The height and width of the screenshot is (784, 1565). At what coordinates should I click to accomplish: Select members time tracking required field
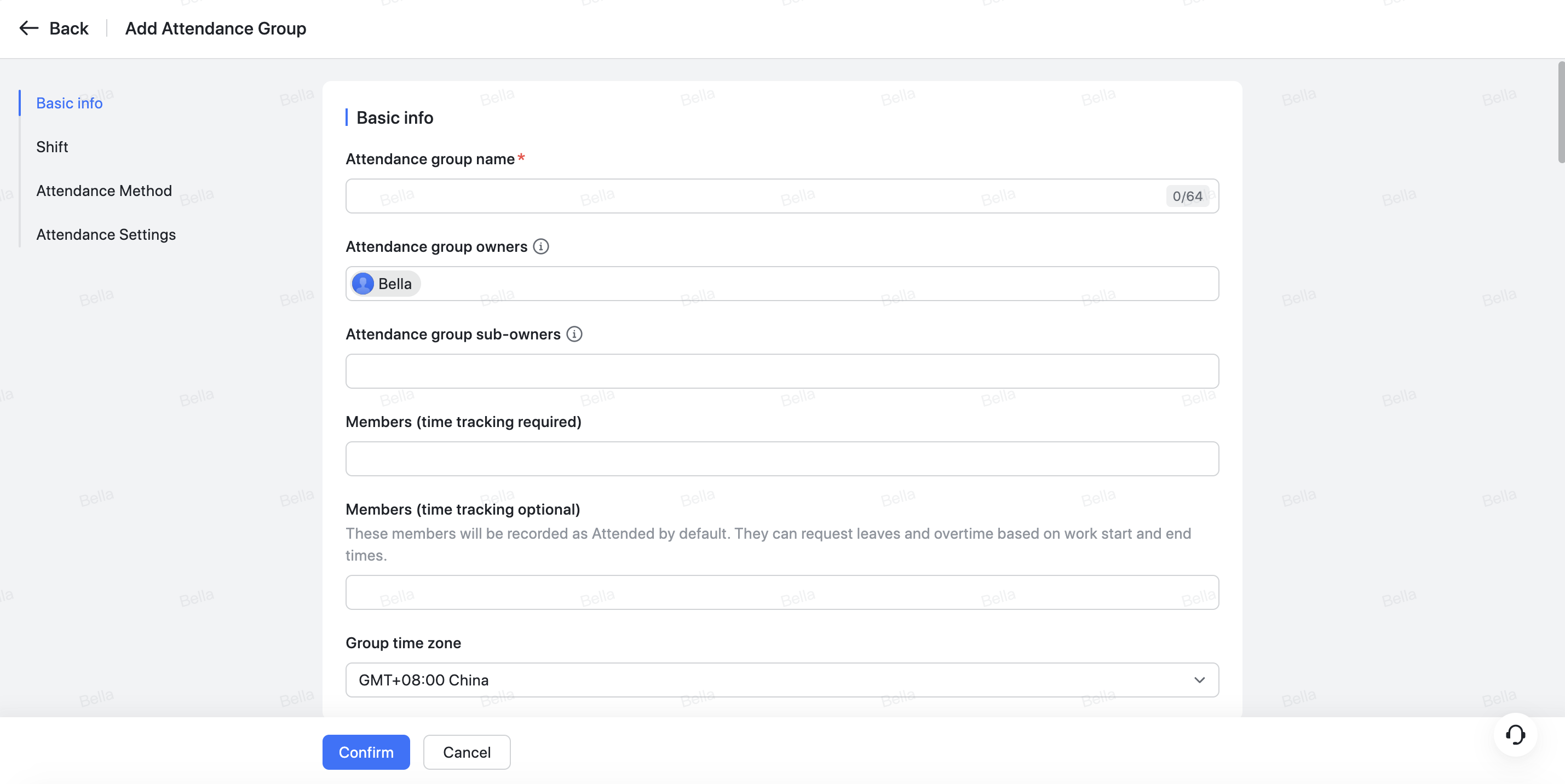click(781, 458)
